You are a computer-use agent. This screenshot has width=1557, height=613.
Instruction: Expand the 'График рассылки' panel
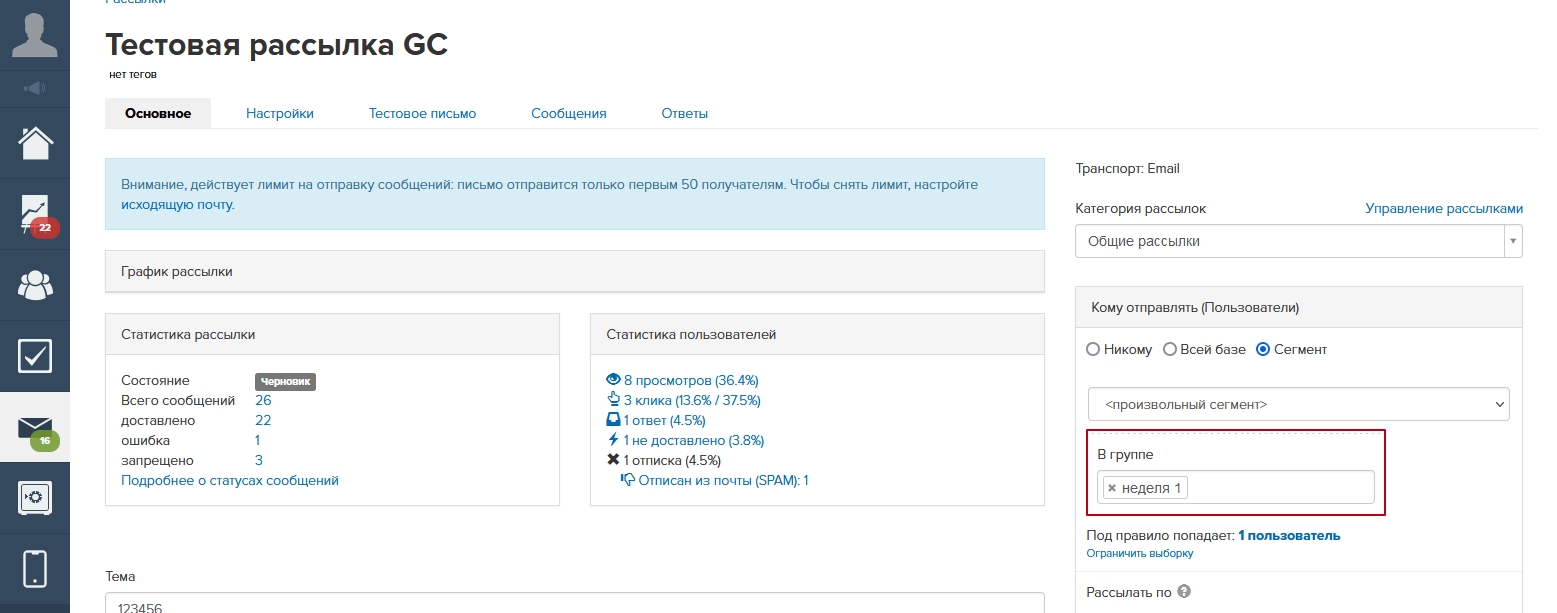[574, 272]
